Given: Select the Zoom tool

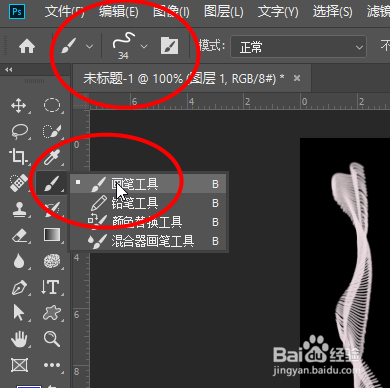Looking at the screenshot, I should 52,339.
